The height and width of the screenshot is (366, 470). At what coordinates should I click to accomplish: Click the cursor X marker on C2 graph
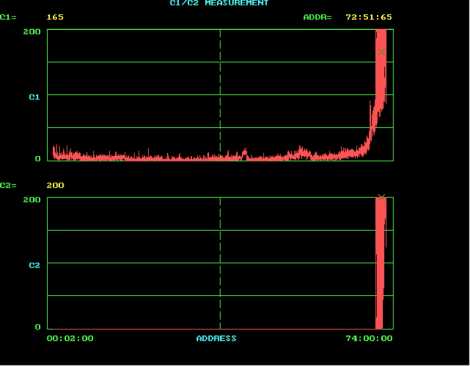[x=382, y=197]
